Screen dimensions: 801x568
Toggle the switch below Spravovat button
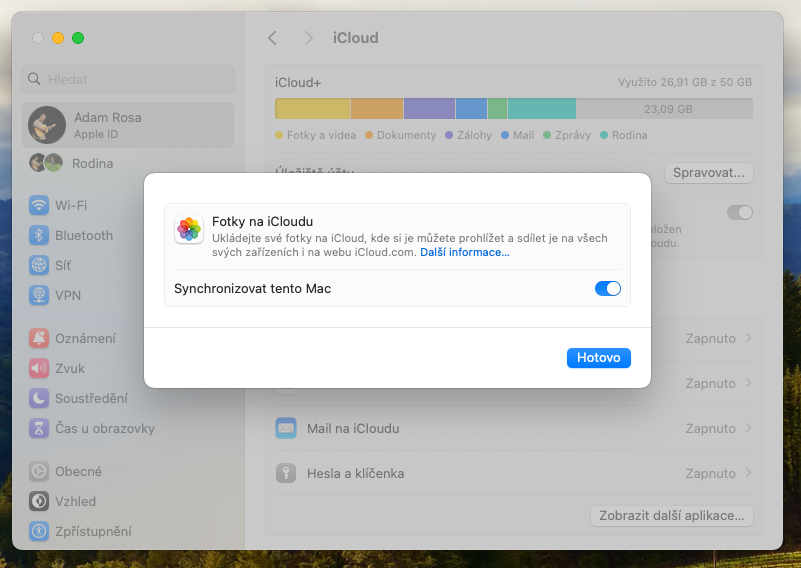click(740, 212)
